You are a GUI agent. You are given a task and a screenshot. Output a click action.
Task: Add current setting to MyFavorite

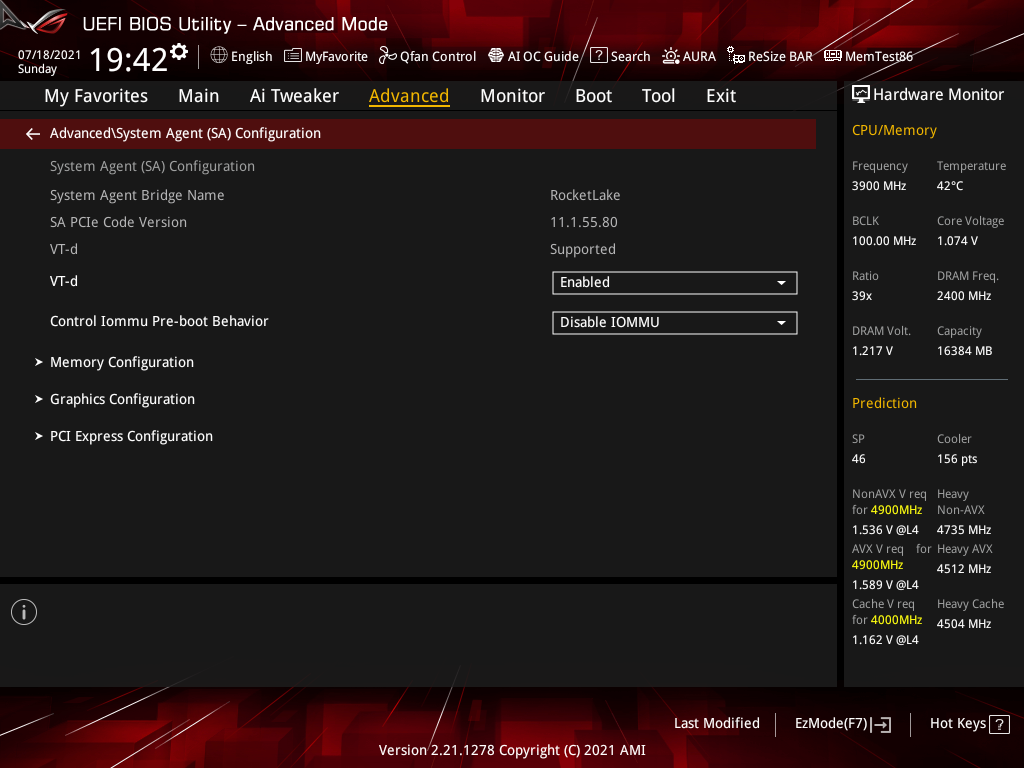point(326,56)
